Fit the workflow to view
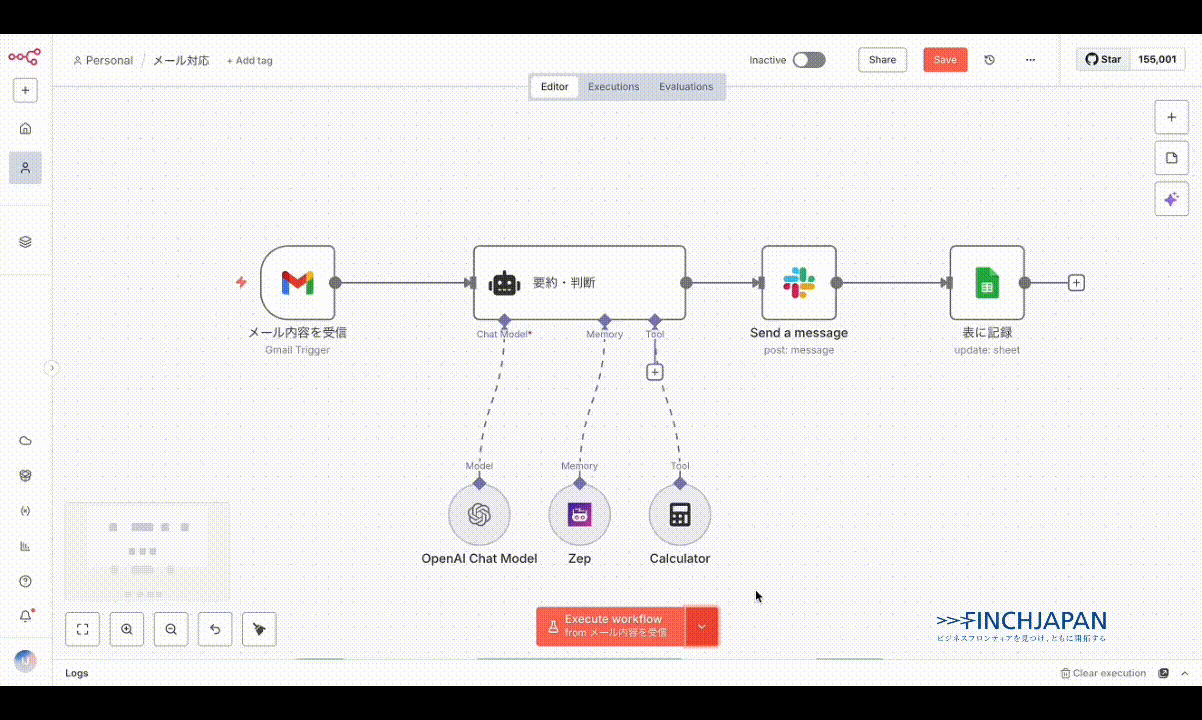 coord(83,629)
